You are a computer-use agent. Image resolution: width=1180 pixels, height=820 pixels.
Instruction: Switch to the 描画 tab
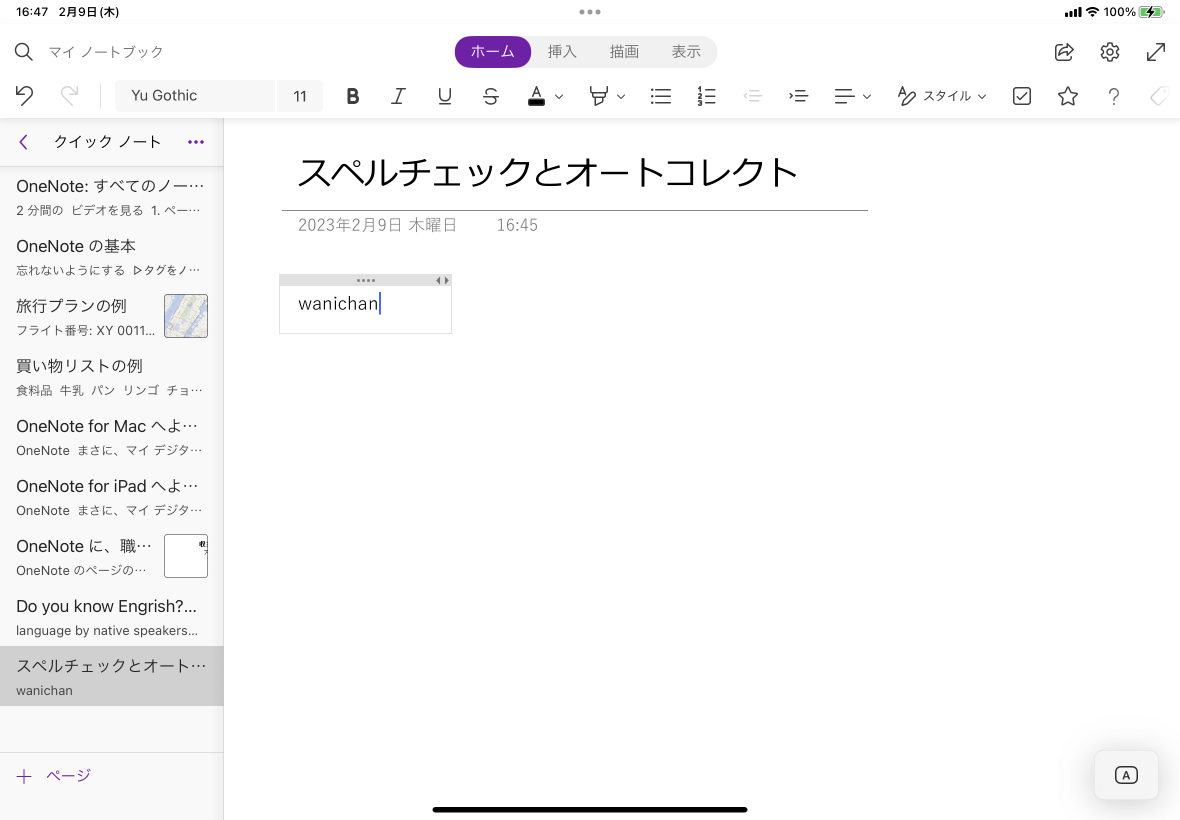(x=624, y=52)
